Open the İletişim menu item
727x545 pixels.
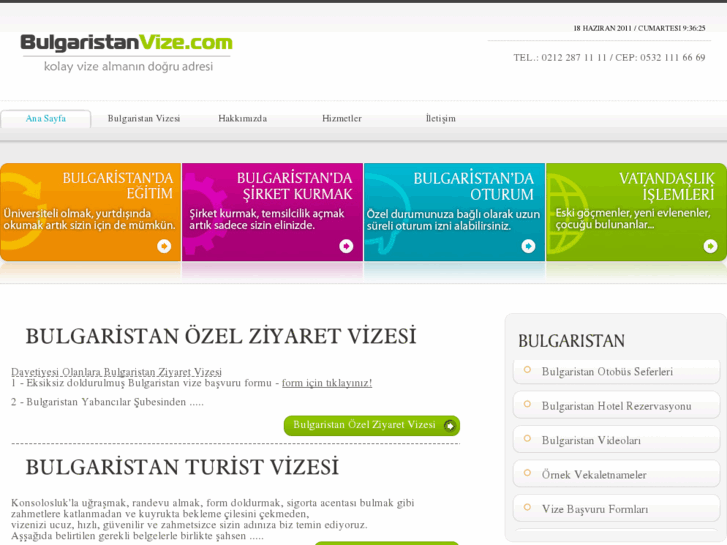click(x=440, y=119)
